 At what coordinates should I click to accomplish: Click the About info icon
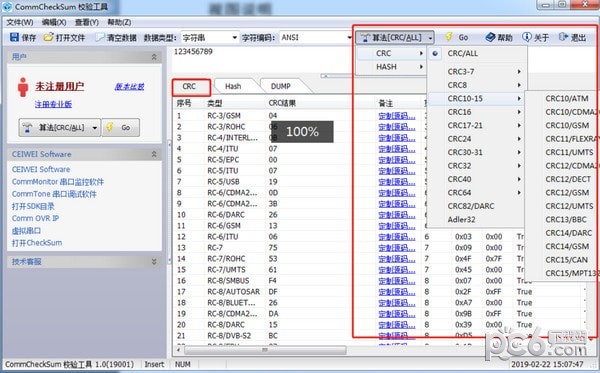pos(527,37)
